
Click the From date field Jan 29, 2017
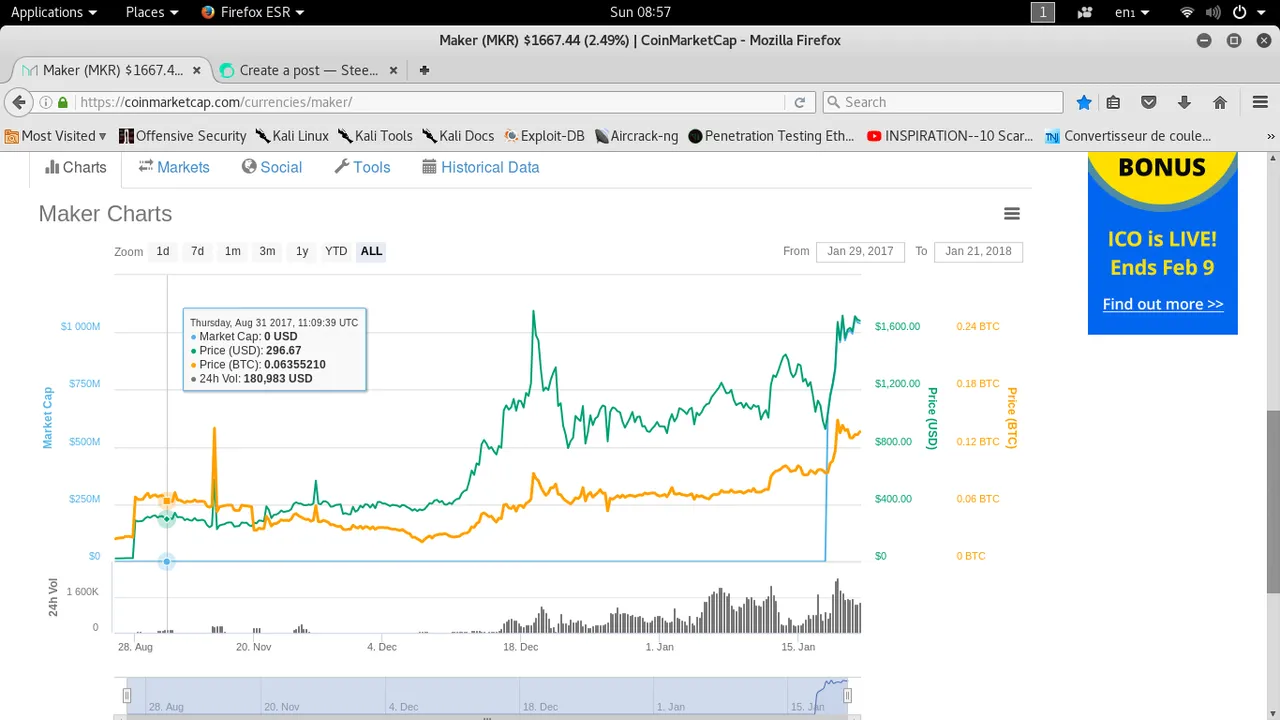pos(860,251)
